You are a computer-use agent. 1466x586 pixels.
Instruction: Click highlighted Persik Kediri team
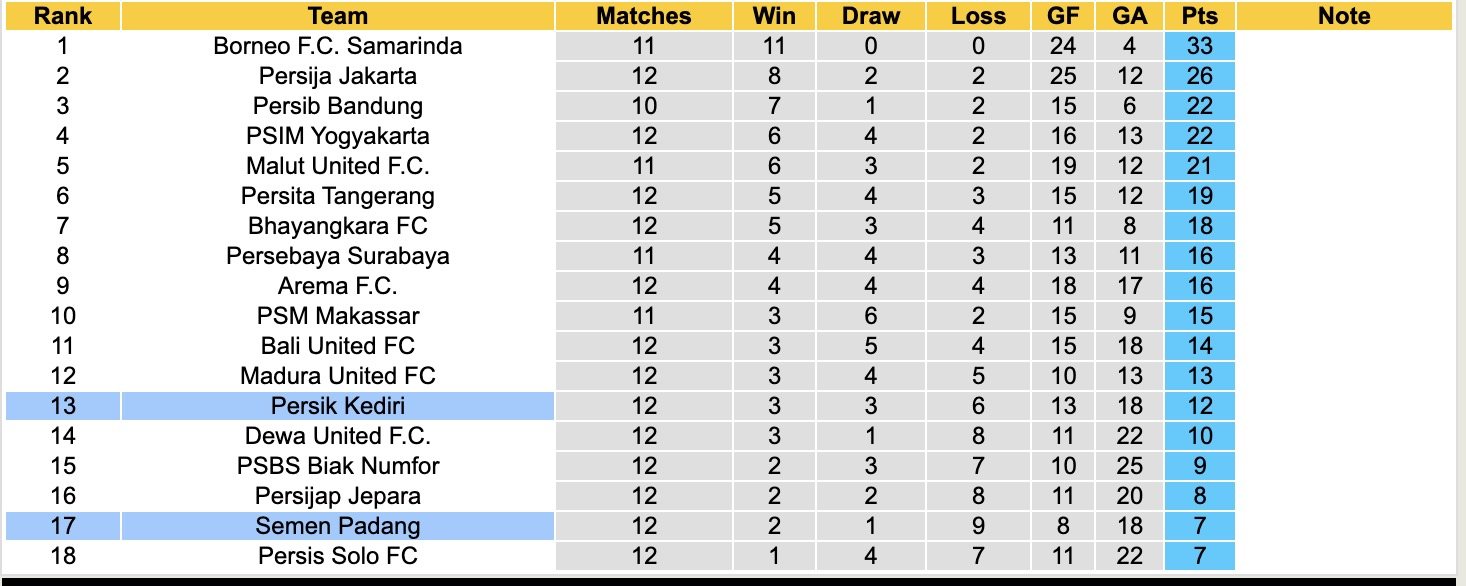[338, 406]
